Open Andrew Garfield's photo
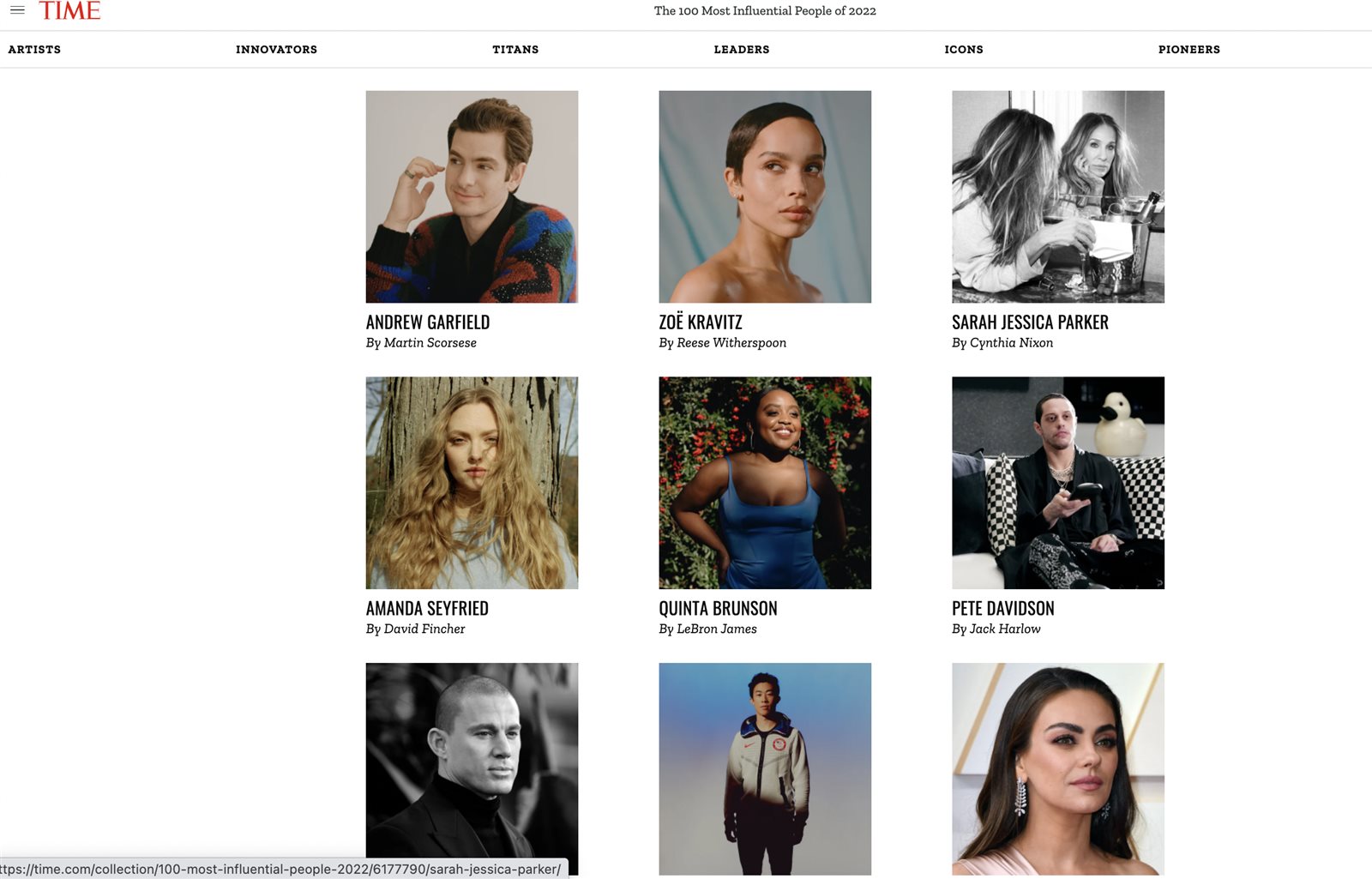Image resolution: width=1372 pixels, height=879 pixels. tap(472, 196)
